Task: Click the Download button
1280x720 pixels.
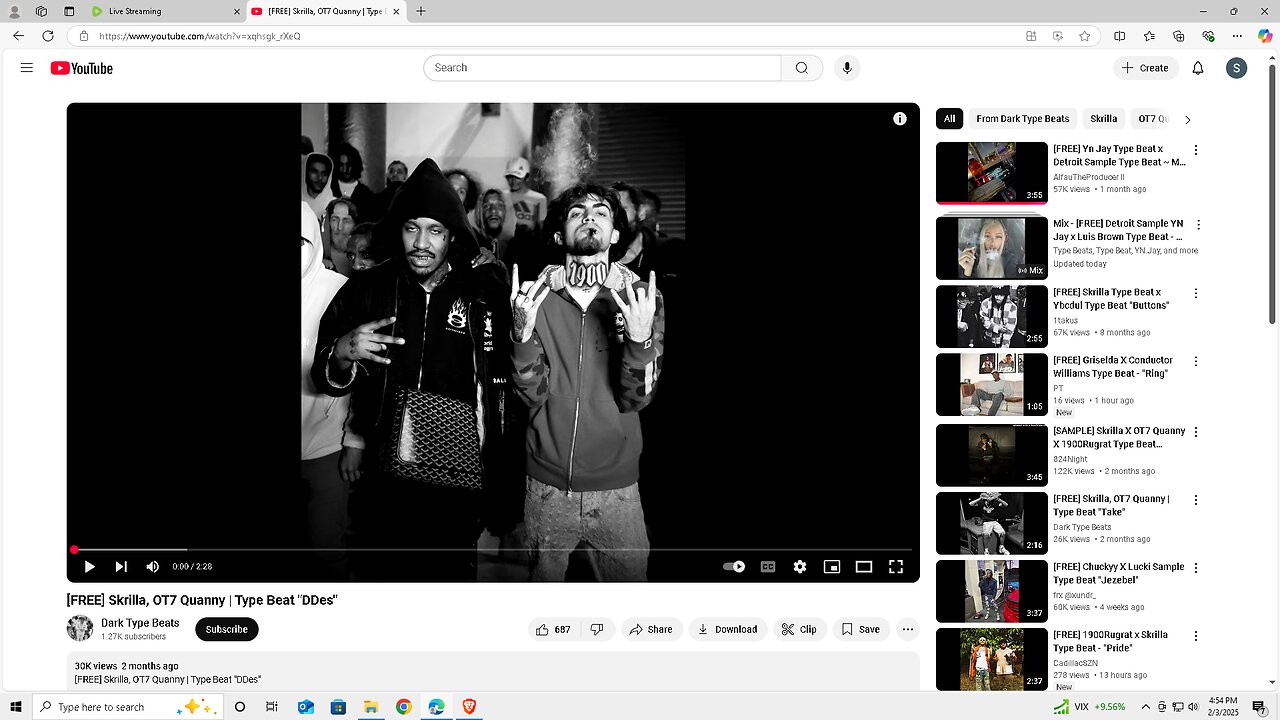Action: (x=727, y=630)
